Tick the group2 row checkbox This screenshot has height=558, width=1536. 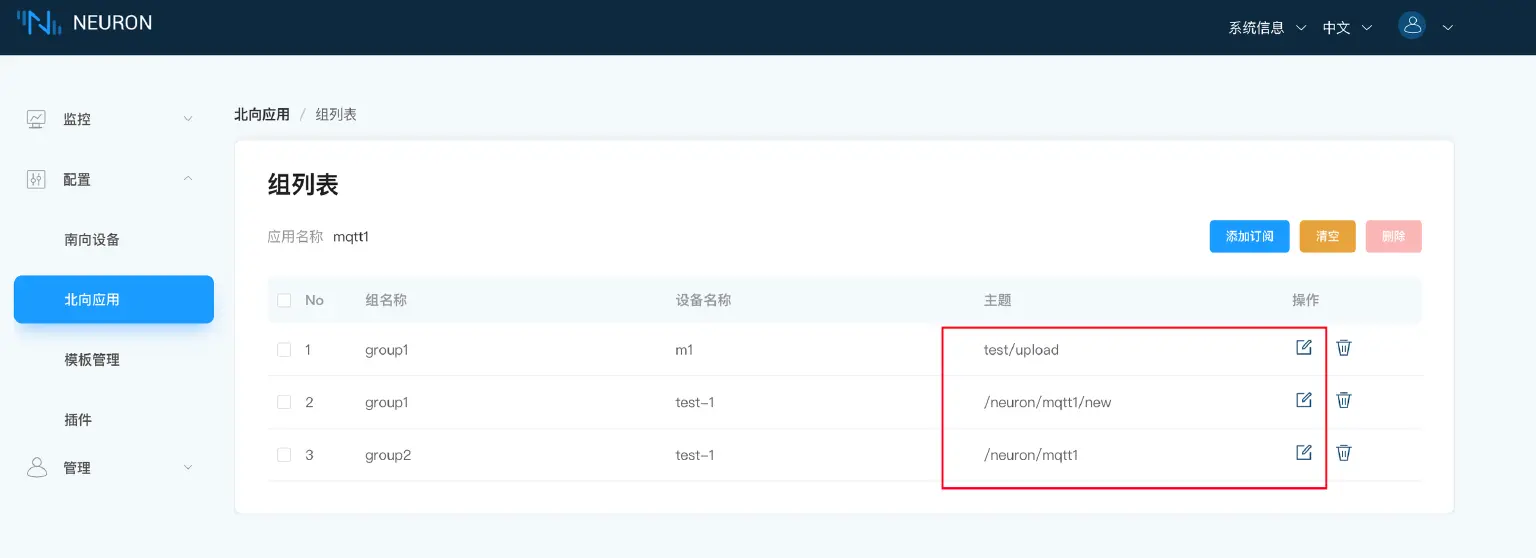coord(284,455)
